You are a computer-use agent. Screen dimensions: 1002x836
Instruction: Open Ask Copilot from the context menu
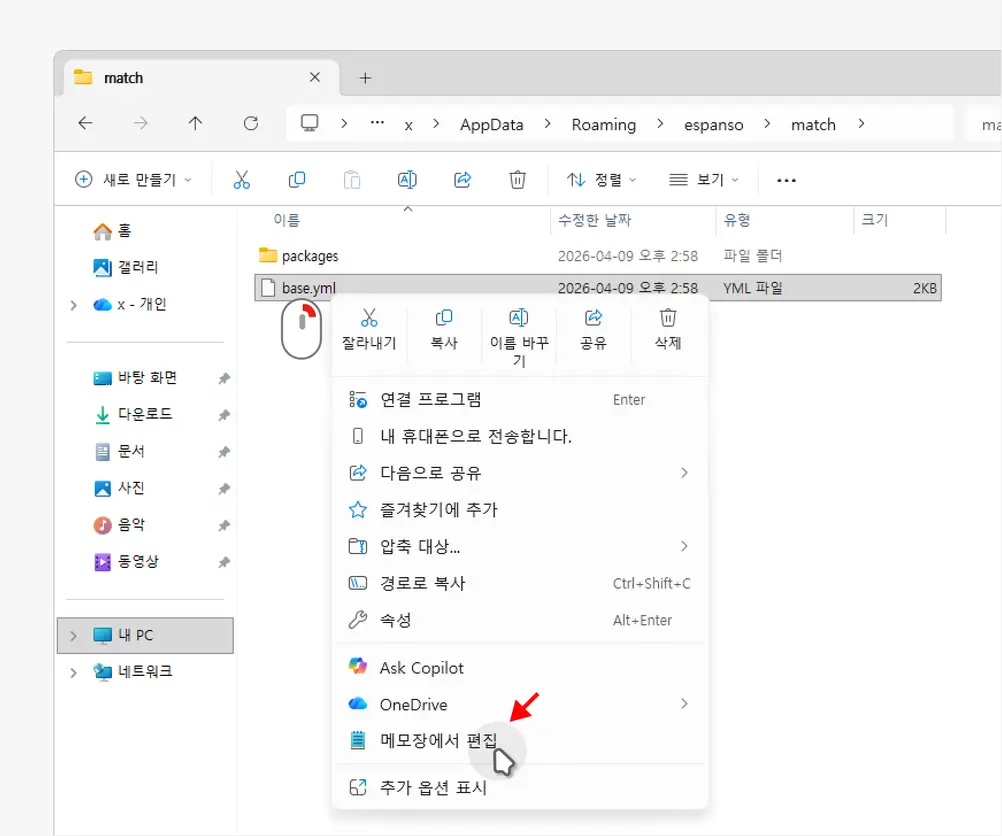click(x=420, y=667)
